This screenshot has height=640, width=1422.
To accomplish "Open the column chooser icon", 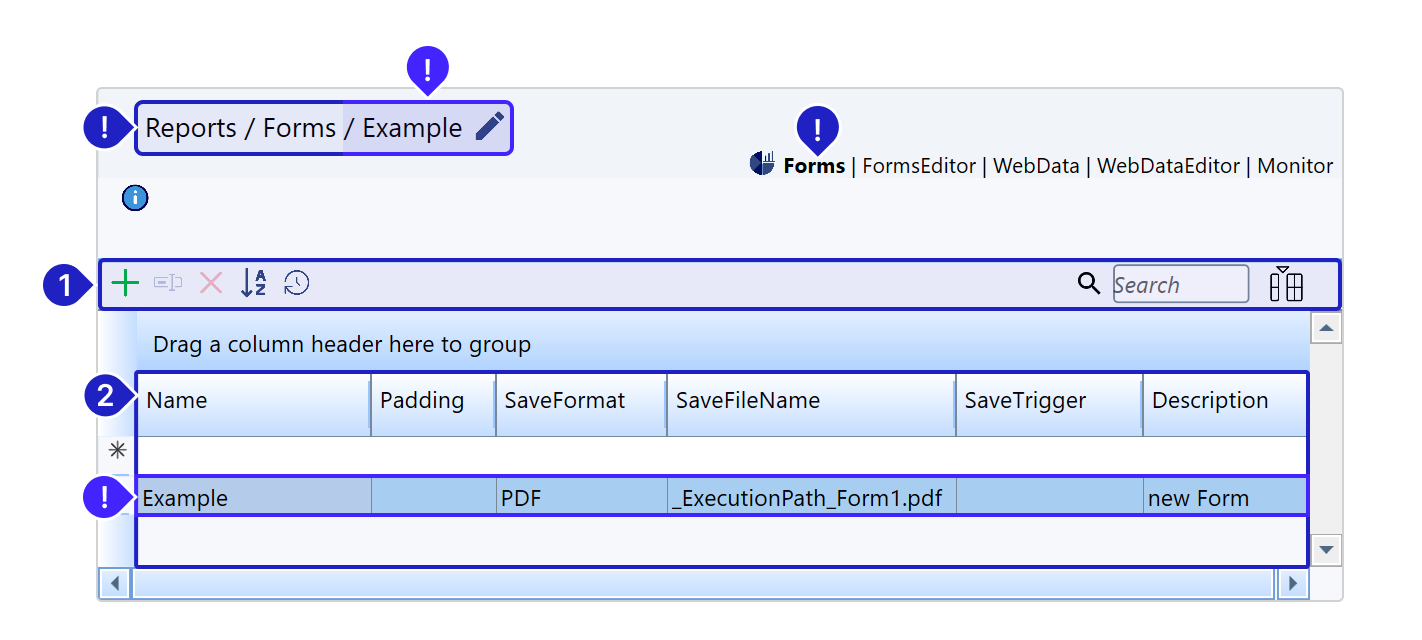I will [1286, 284].
